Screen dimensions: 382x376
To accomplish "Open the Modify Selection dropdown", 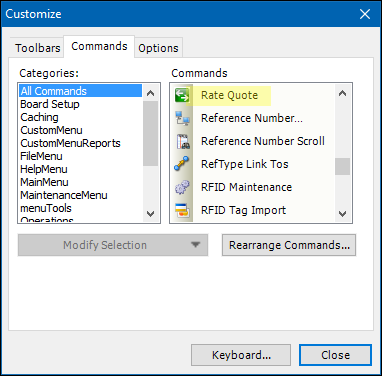I will pos(113,245).
